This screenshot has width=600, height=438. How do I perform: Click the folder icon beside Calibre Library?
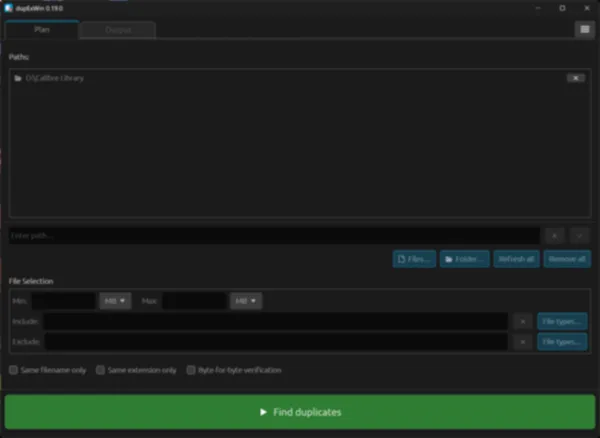18,78
